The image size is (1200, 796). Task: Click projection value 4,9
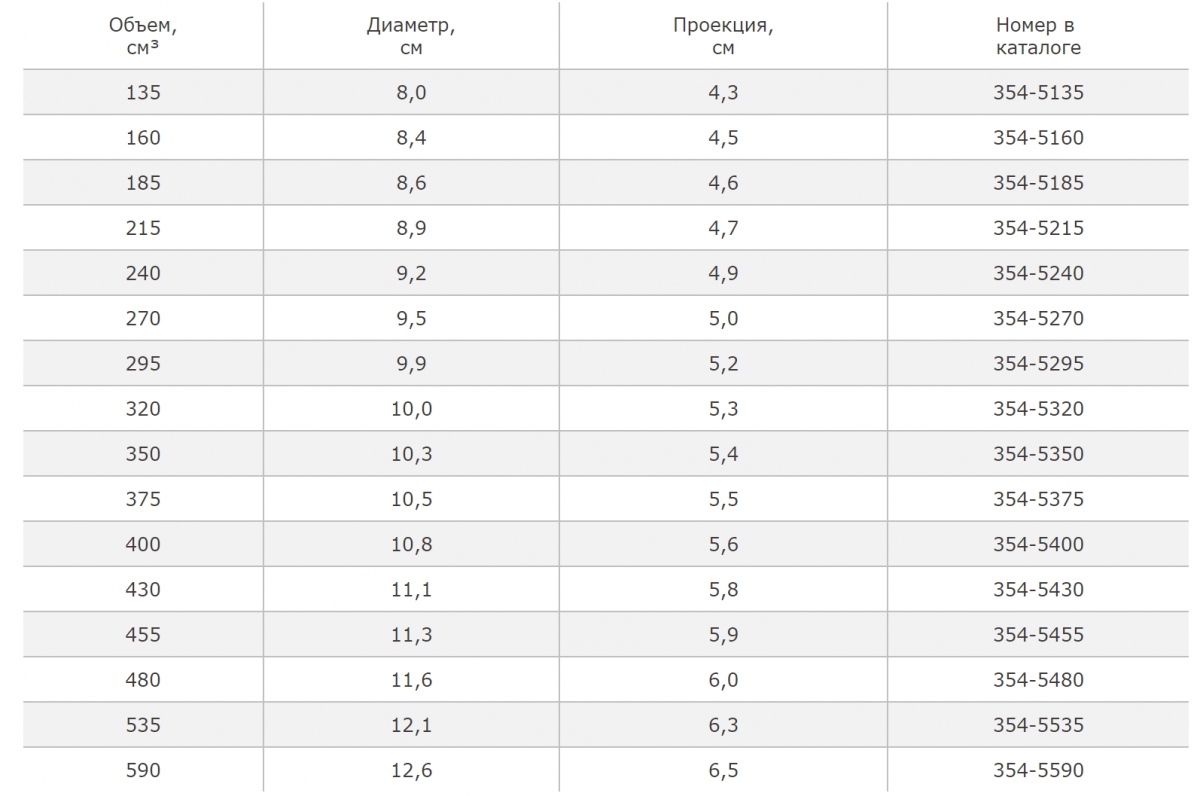point(723,274)
